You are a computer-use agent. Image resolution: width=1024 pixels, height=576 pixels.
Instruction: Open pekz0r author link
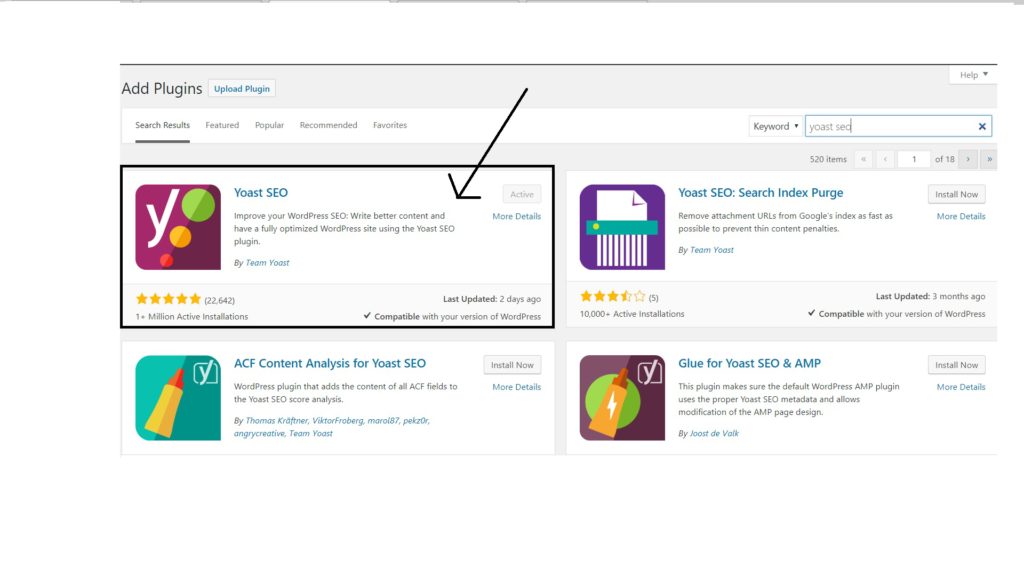(415, 421)
